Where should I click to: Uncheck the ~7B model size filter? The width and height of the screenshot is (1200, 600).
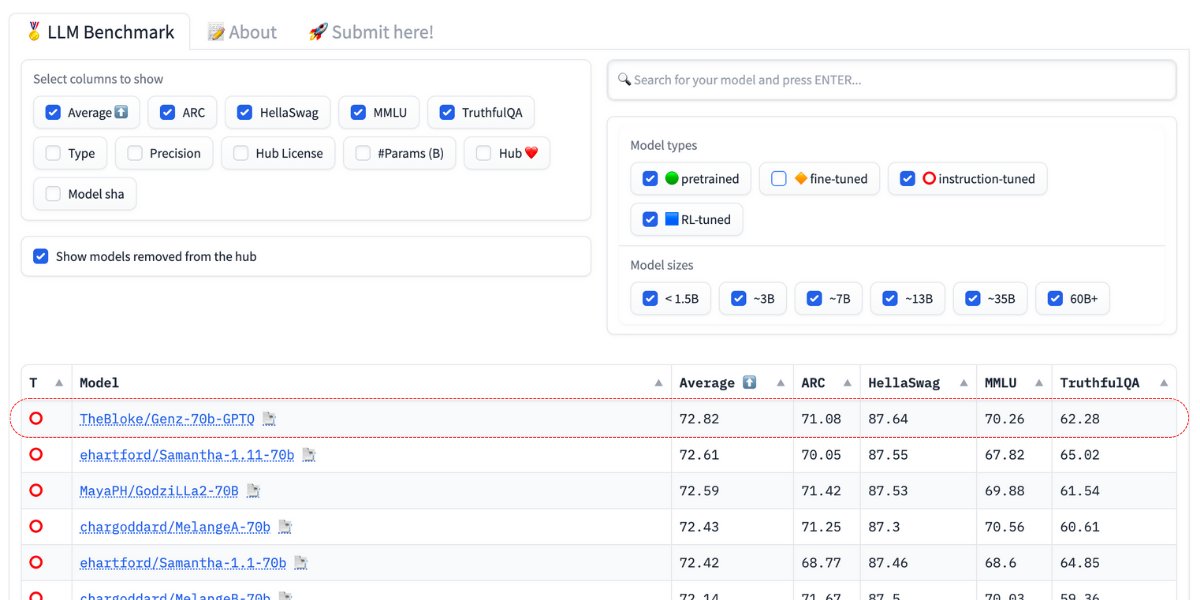point(815,298)
